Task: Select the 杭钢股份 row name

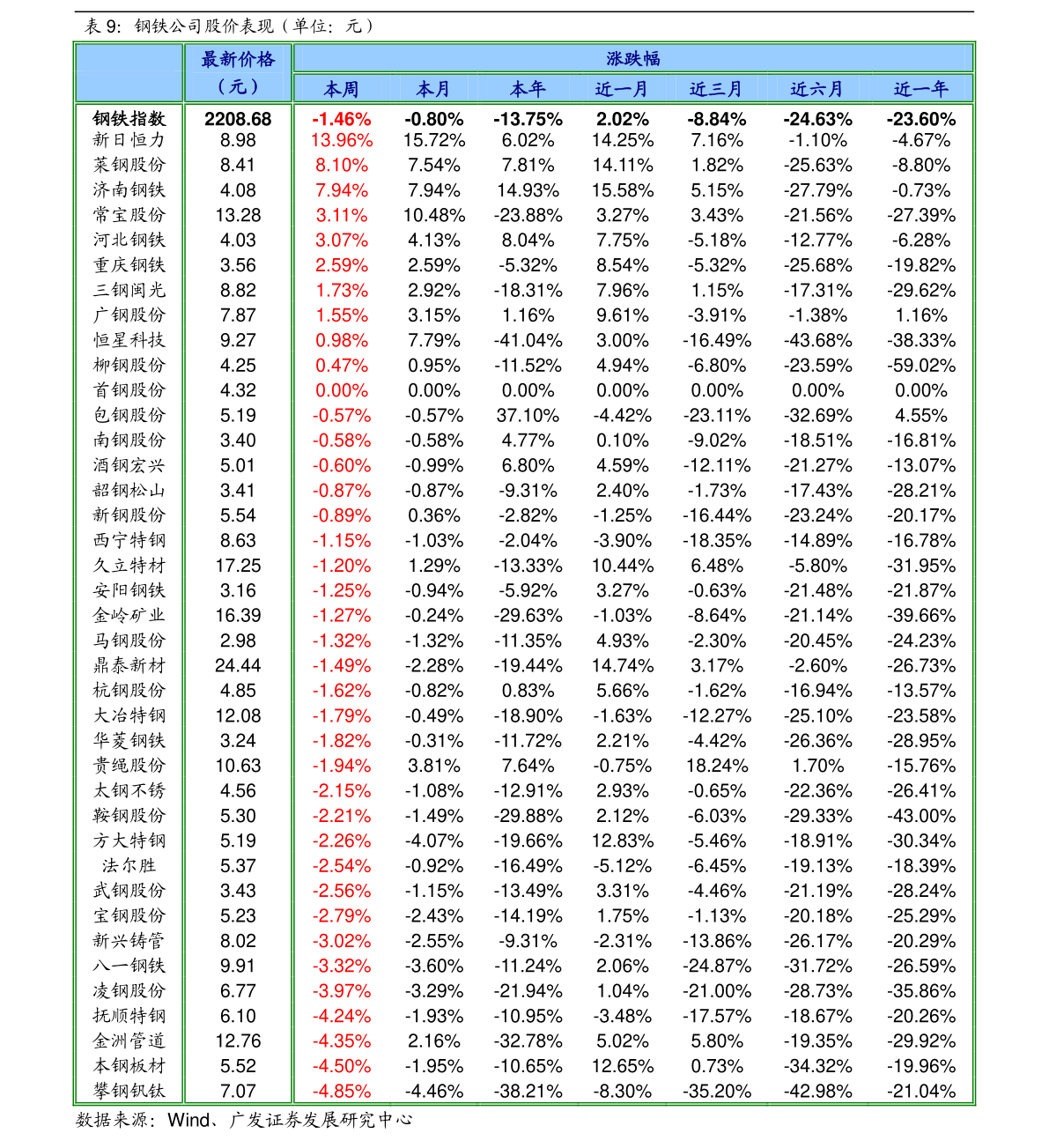Action: click(x=129, y=690)
